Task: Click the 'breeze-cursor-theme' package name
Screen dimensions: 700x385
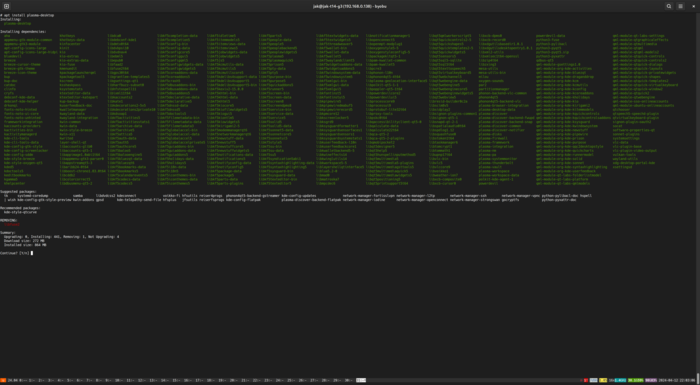Action: pyautogui.click(x=22, y=64)
